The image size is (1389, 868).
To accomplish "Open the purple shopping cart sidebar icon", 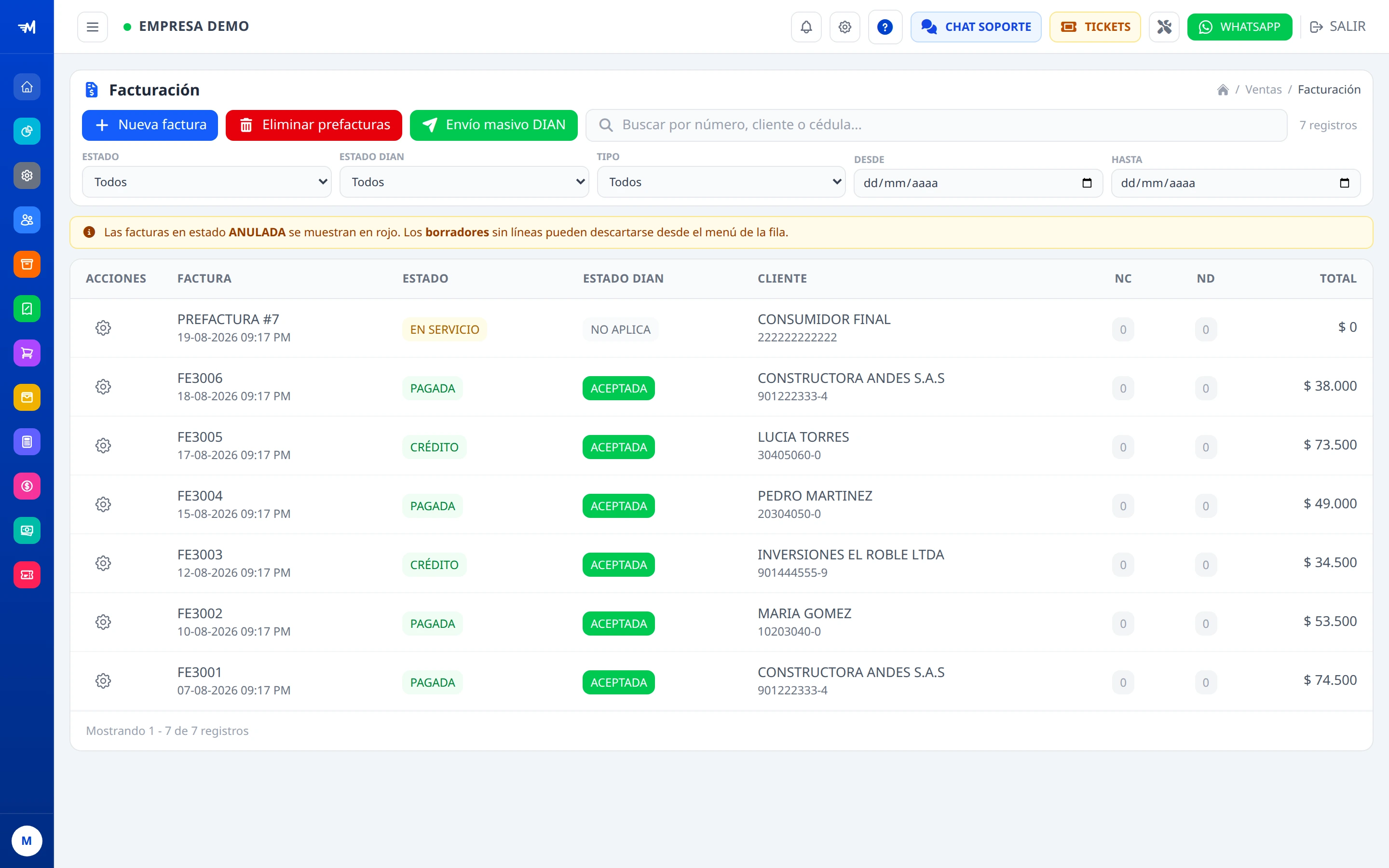I will 27,353.
